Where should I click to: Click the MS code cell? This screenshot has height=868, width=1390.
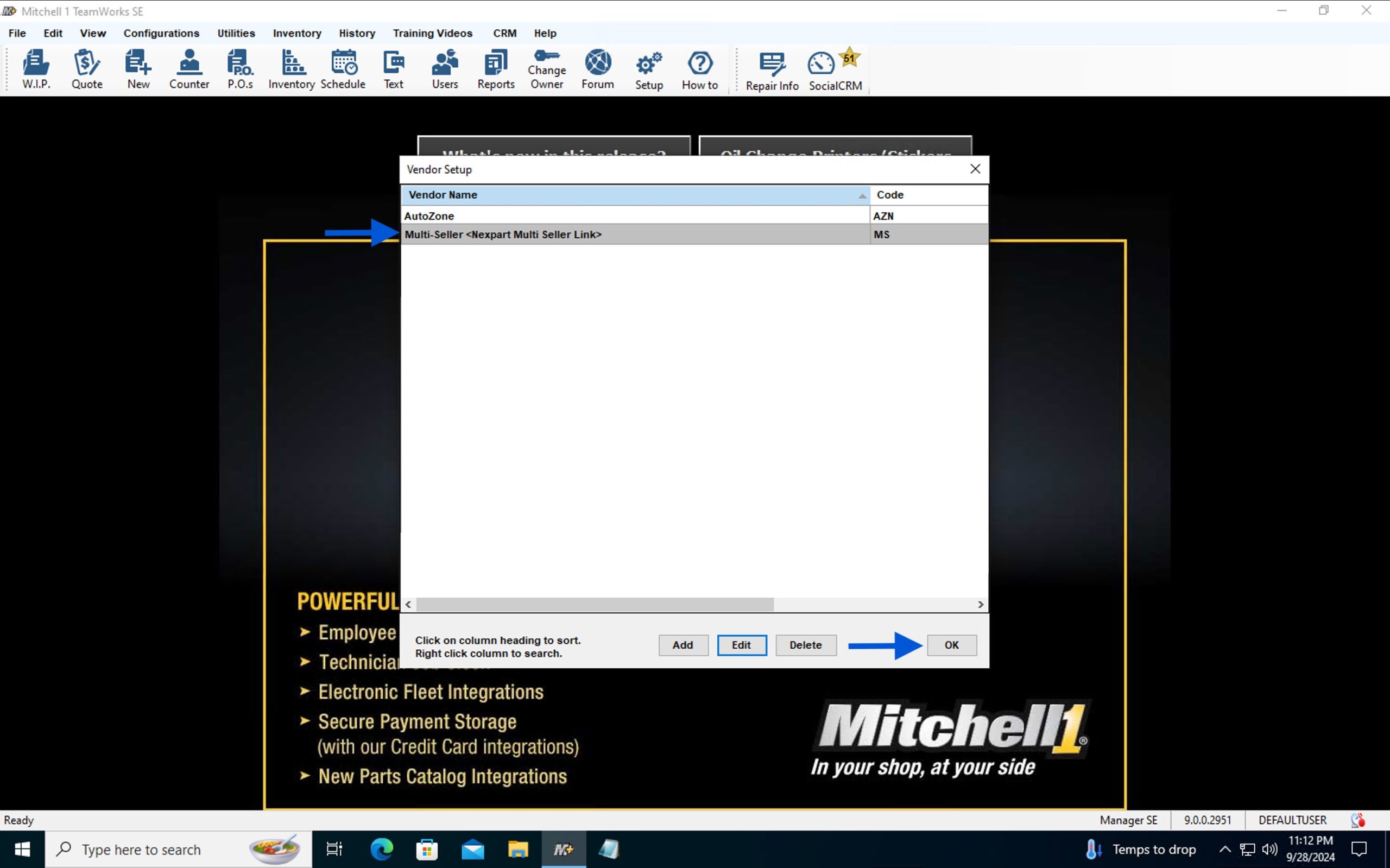[929, 234]
